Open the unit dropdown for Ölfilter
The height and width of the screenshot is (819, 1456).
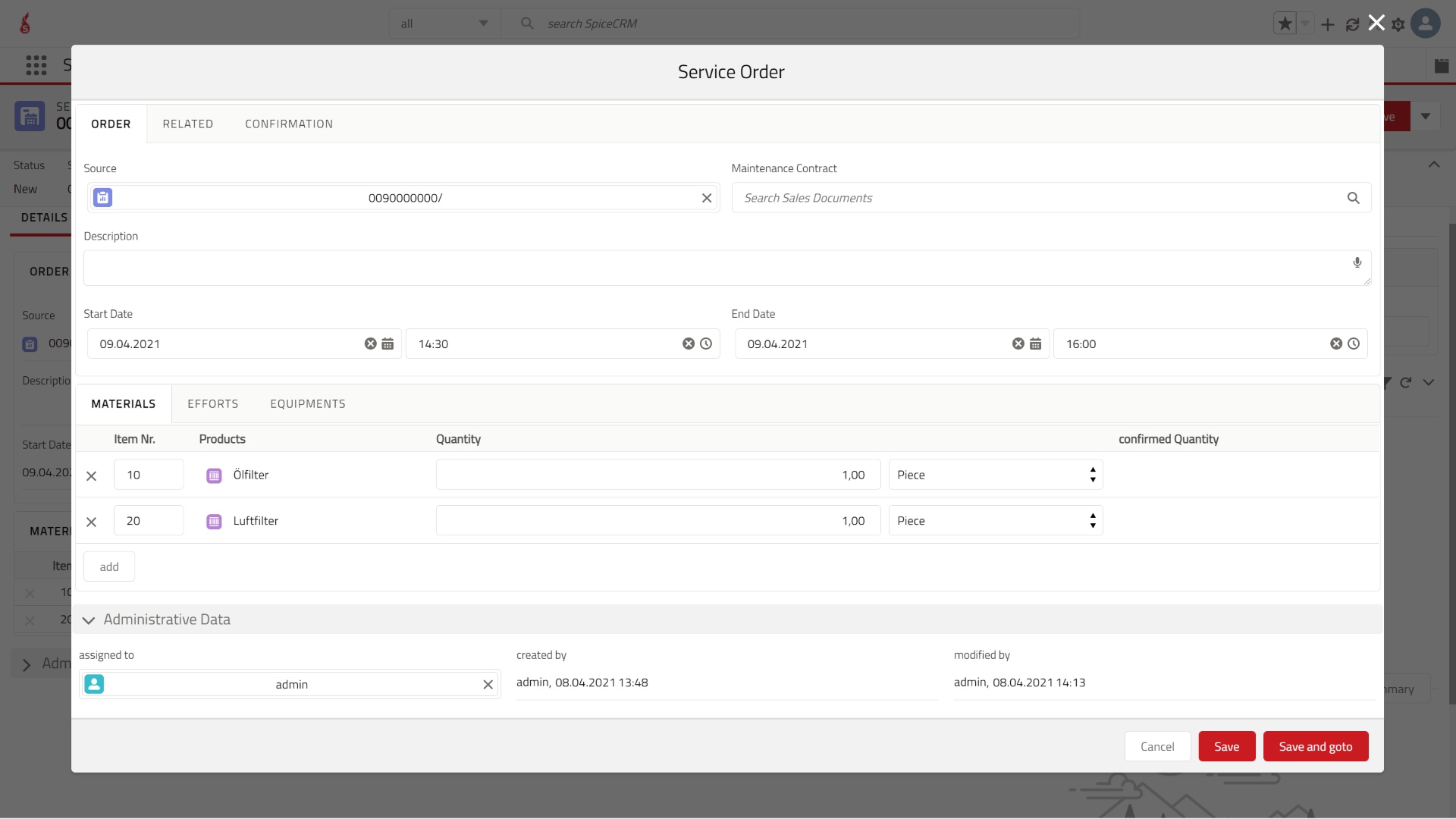pyautogui.click(x=996, y=475)
